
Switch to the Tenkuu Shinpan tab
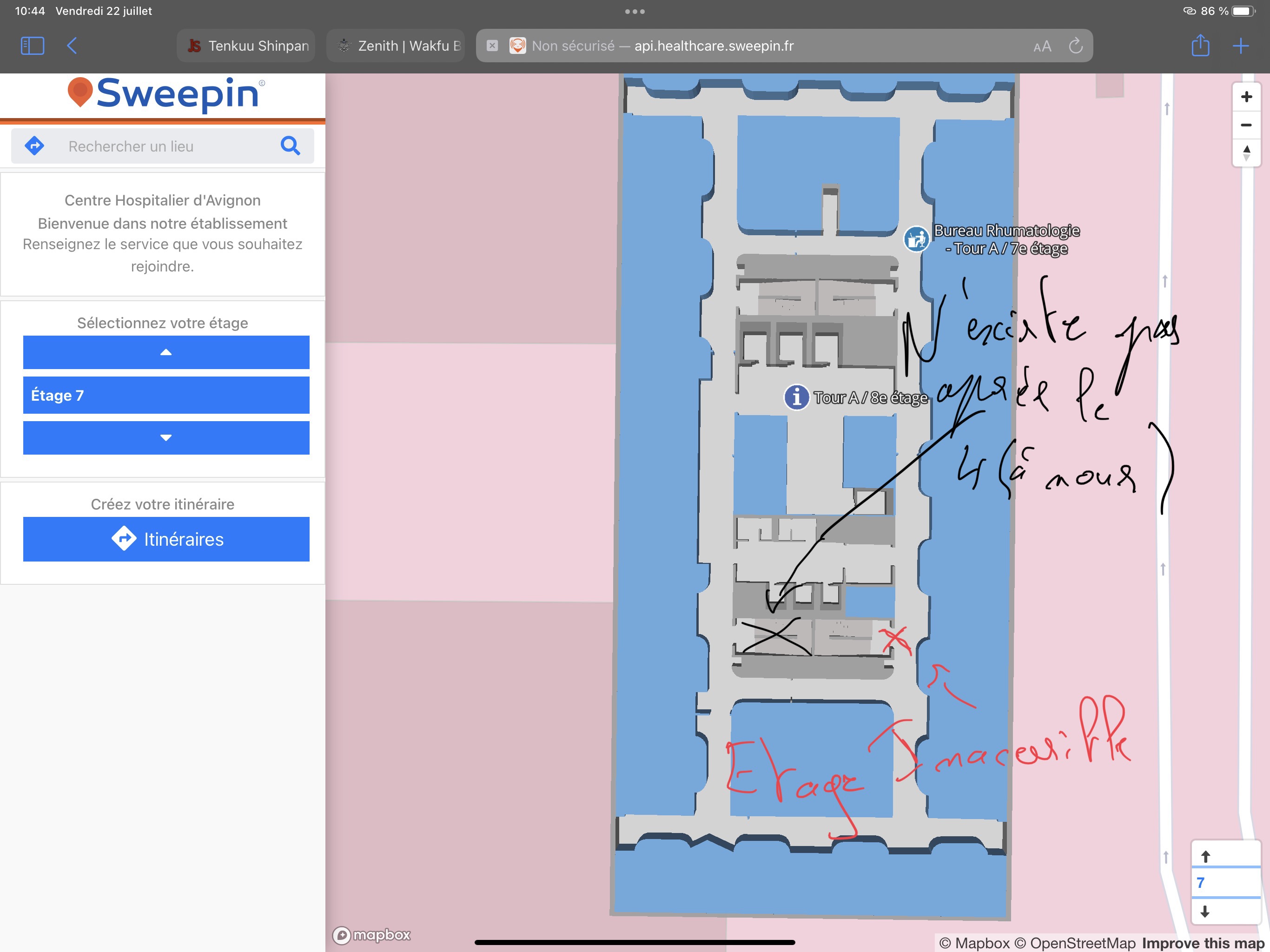246,46
